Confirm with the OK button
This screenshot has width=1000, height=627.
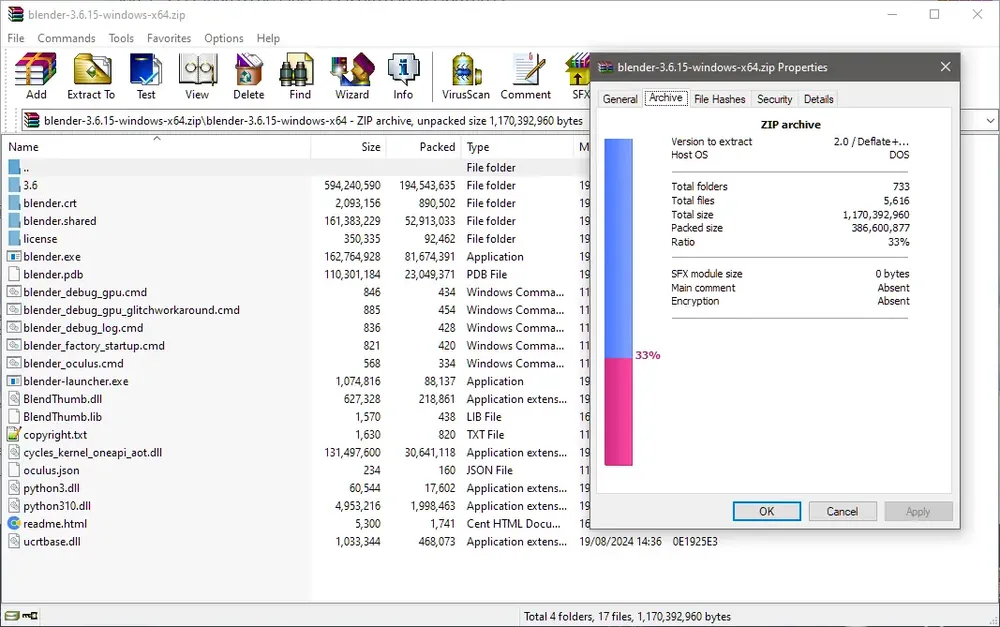[767, 512]
